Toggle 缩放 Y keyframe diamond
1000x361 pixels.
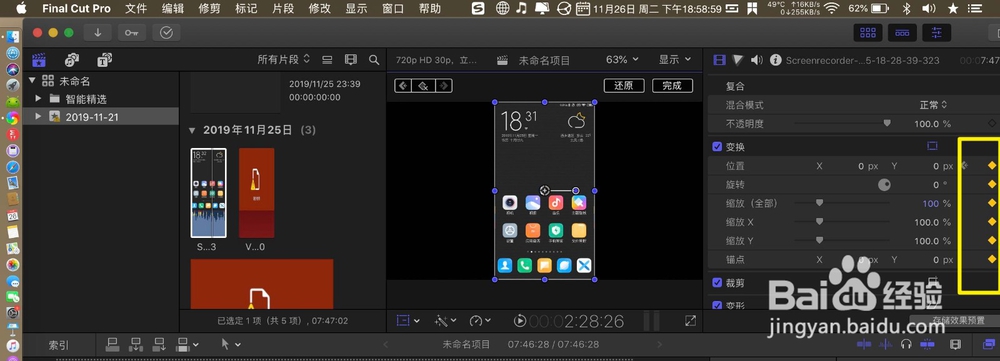click(x=992, y=240)
